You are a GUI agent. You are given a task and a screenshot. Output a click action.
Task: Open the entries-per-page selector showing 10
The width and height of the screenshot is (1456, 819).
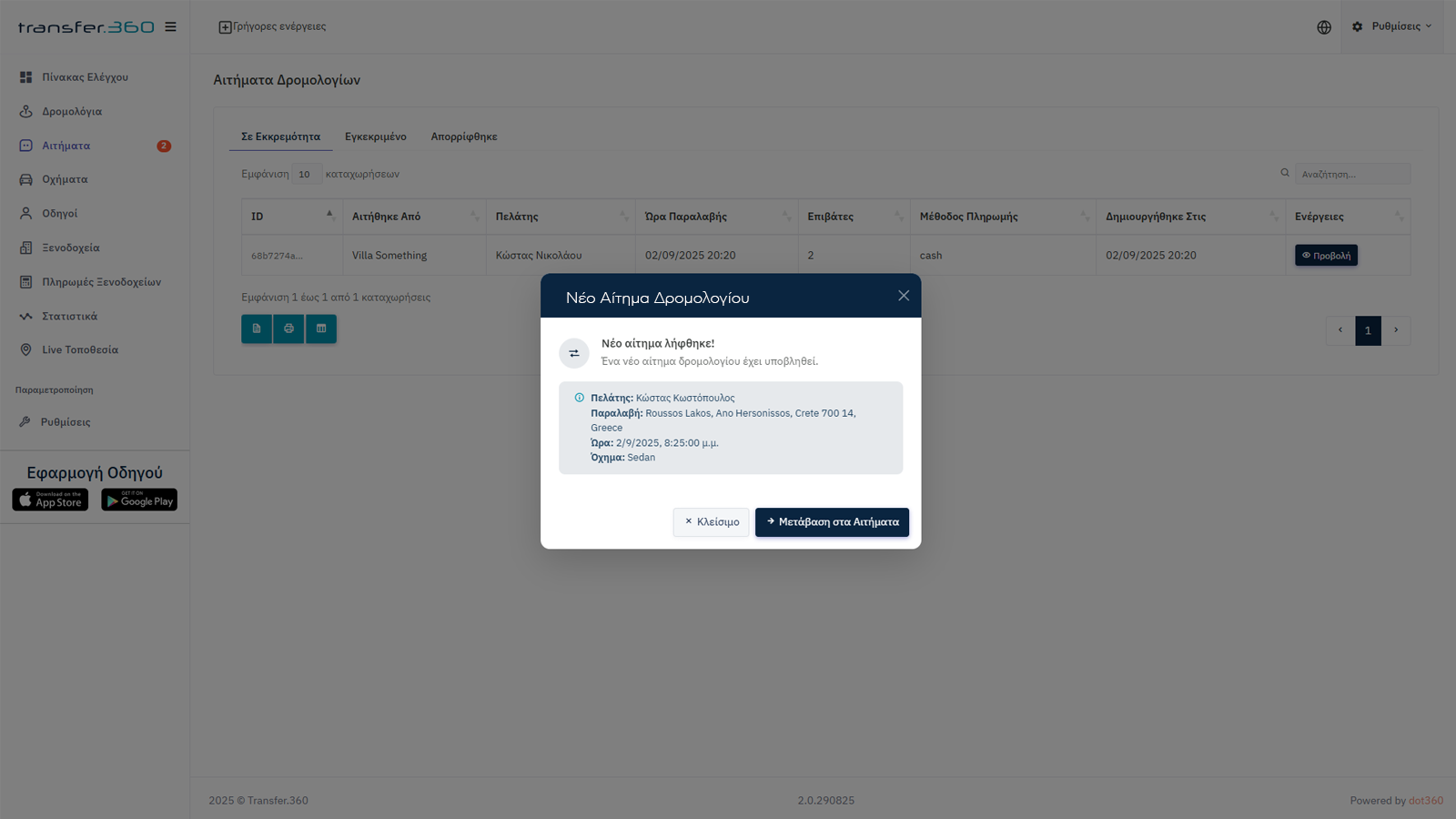click(x=306, y=175)
